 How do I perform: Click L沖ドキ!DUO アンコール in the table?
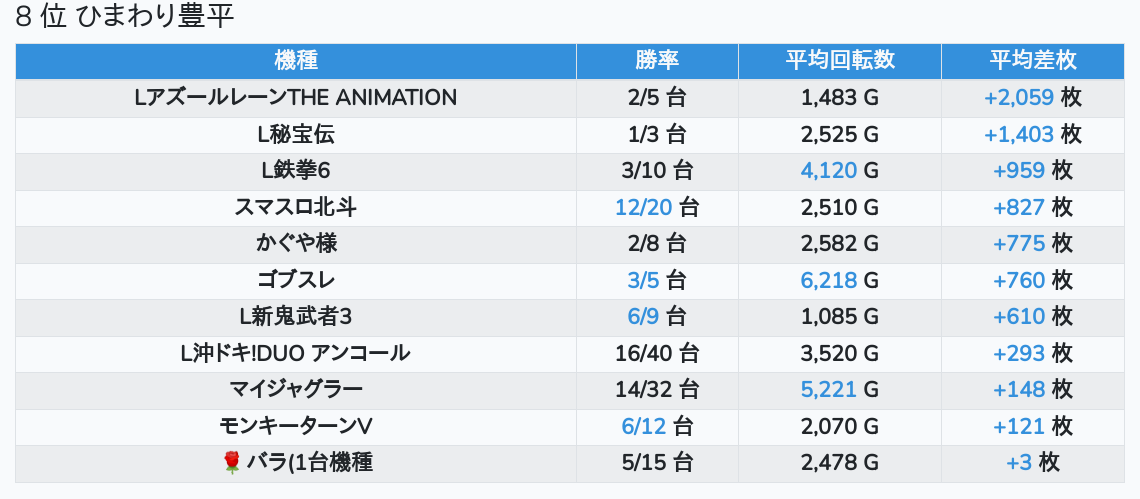pyautogui.click(x=296, y=353)
